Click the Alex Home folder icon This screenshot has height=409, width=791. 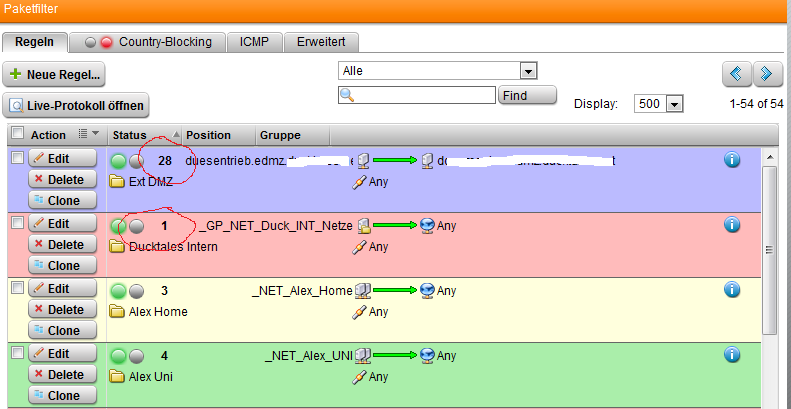click(x=117, y=311)
